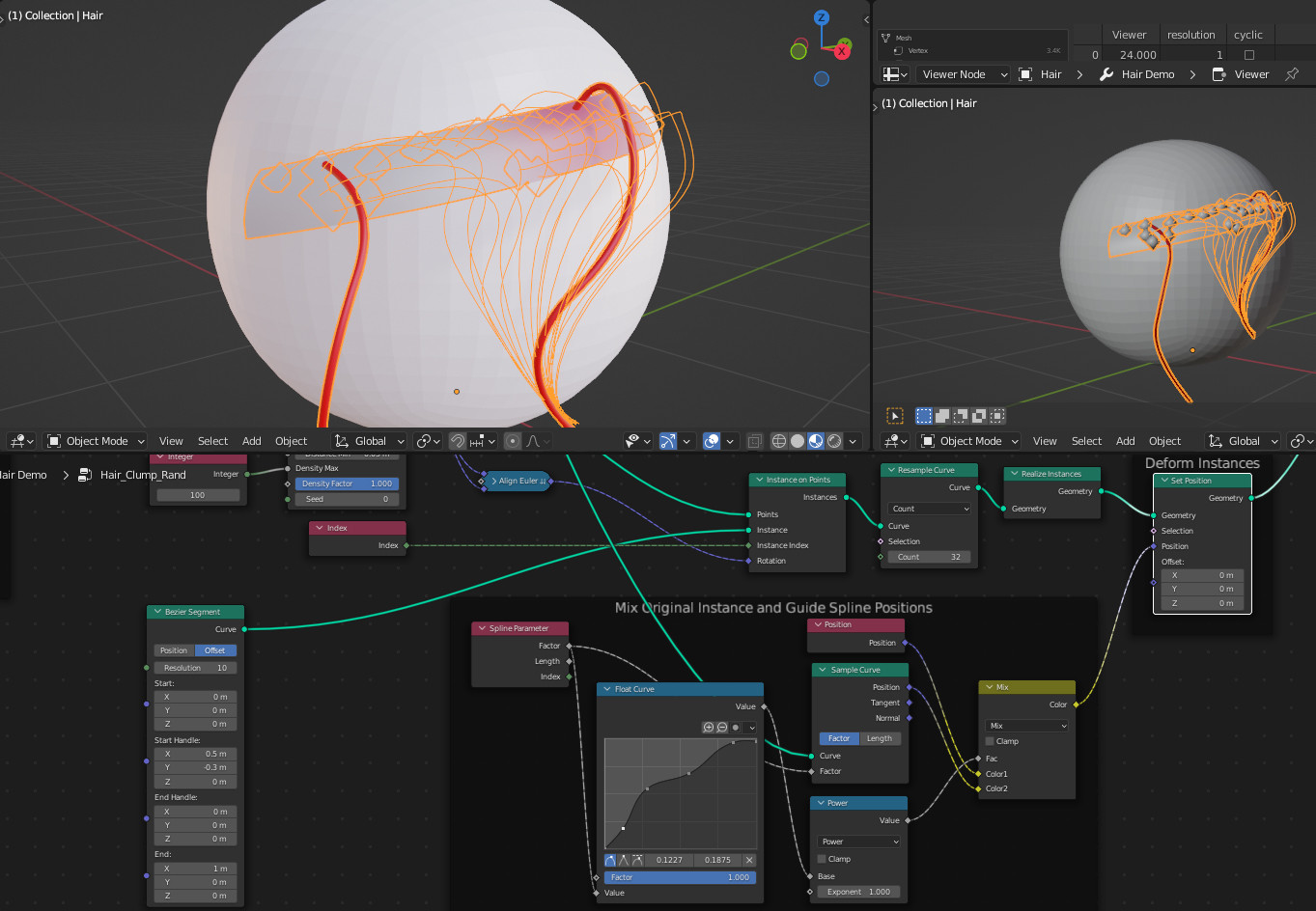Choose the subtract-selection mode icon
The height and width of the screenshot is (911, 1316).
pos(961,416)
